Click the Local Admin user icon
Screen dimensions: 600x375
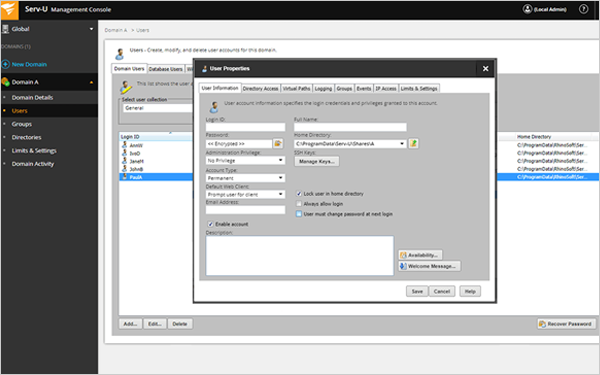(x=527, y=9)
